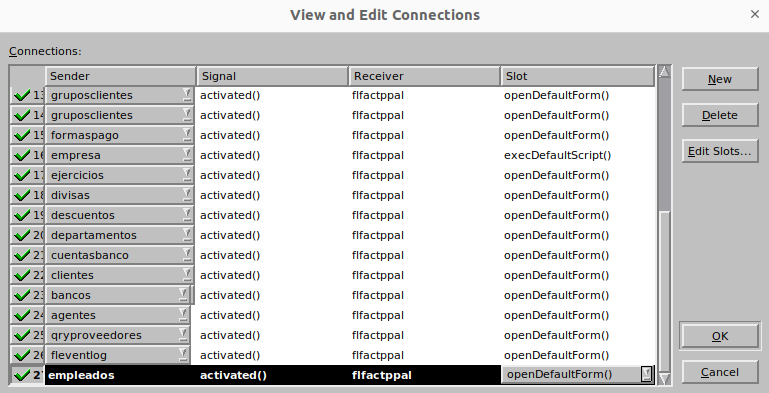Click the green checkmark for row 16 empresa
Viewport: 769px width, 393px height.
tap(22, 156)
